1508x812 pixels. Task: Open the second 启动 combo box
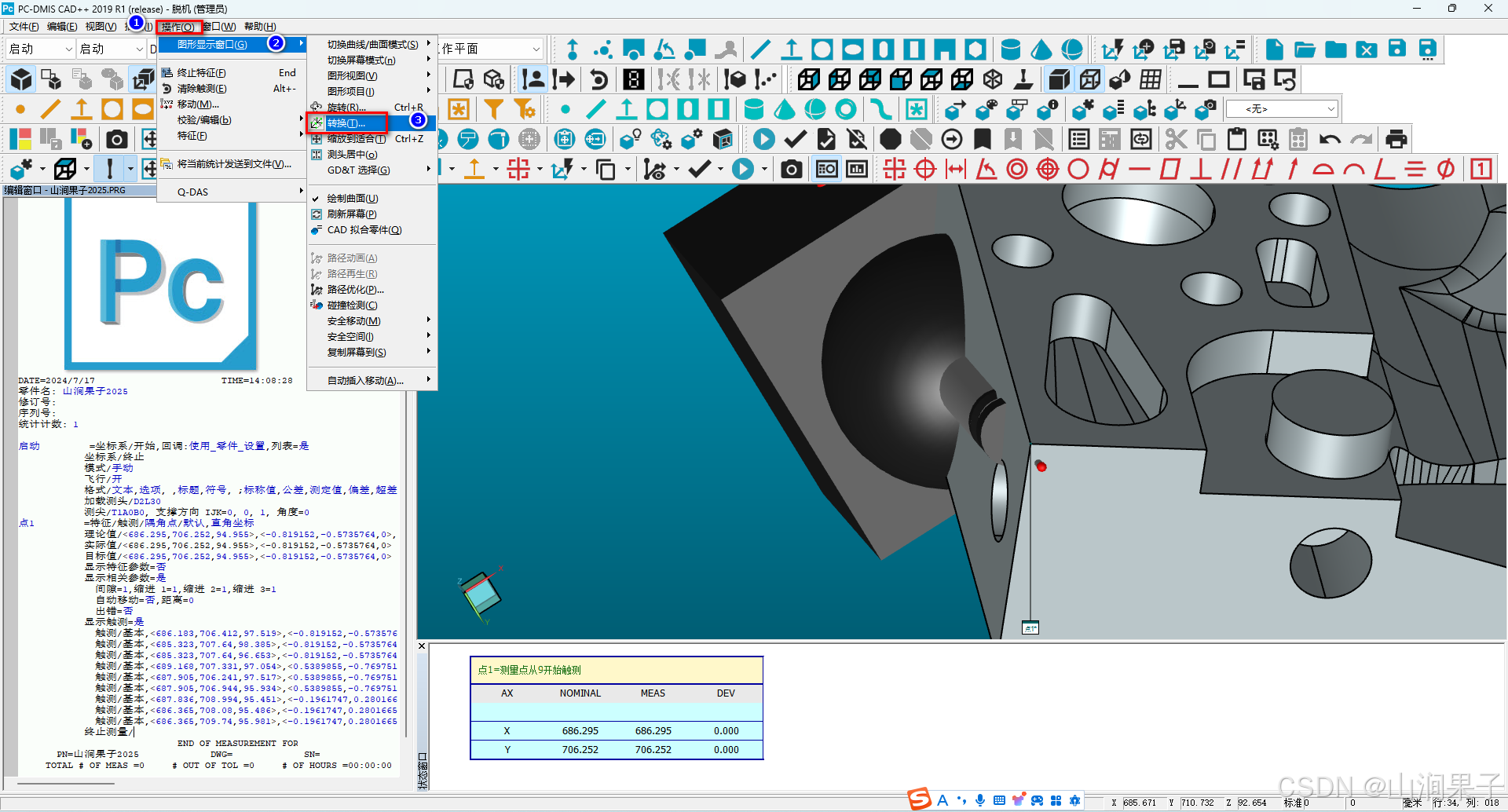pos(112,49)
